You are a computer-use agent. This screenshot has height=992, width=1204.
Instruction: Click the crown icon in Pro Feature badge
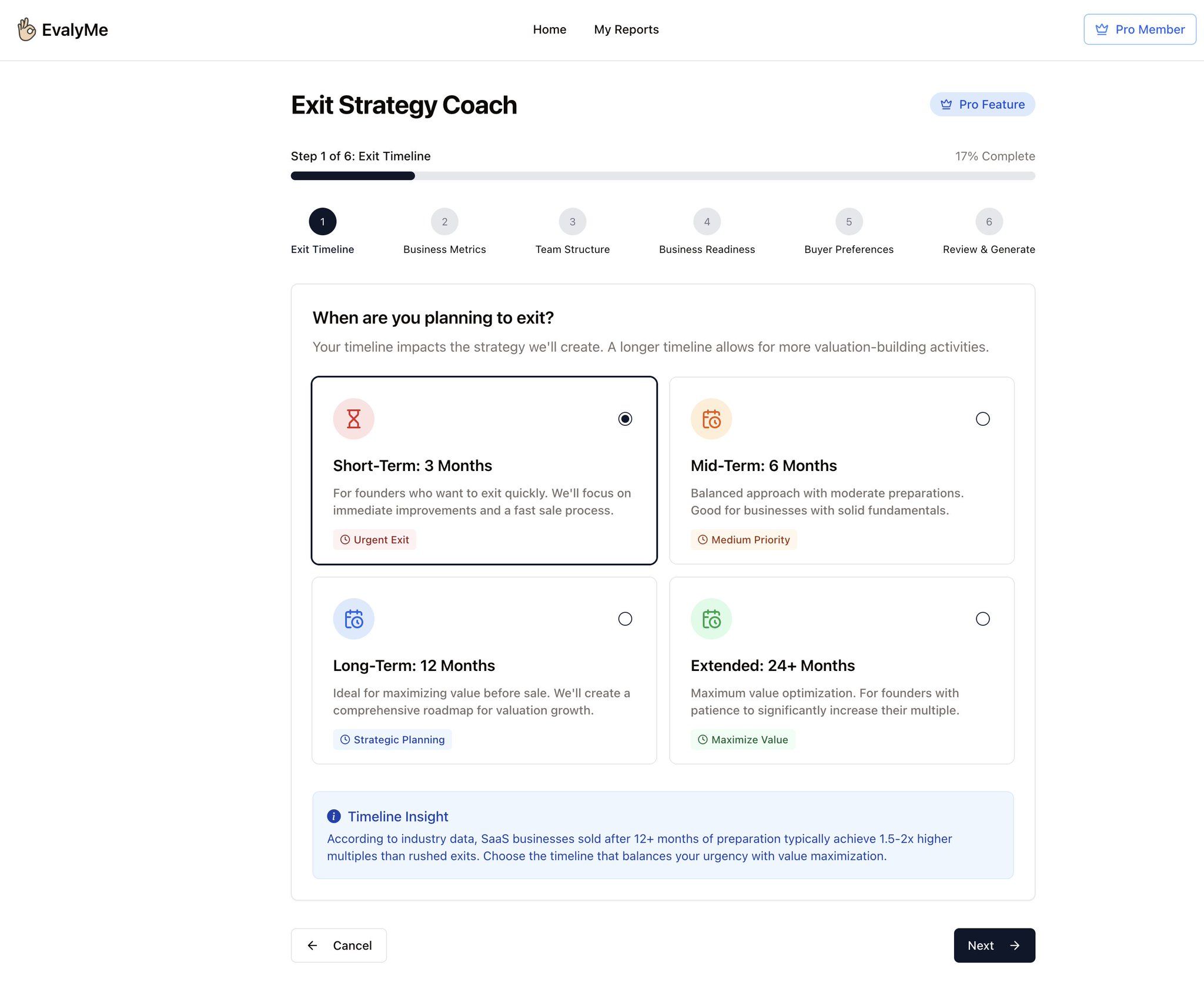pyautogui.click(x=946, y=104)
